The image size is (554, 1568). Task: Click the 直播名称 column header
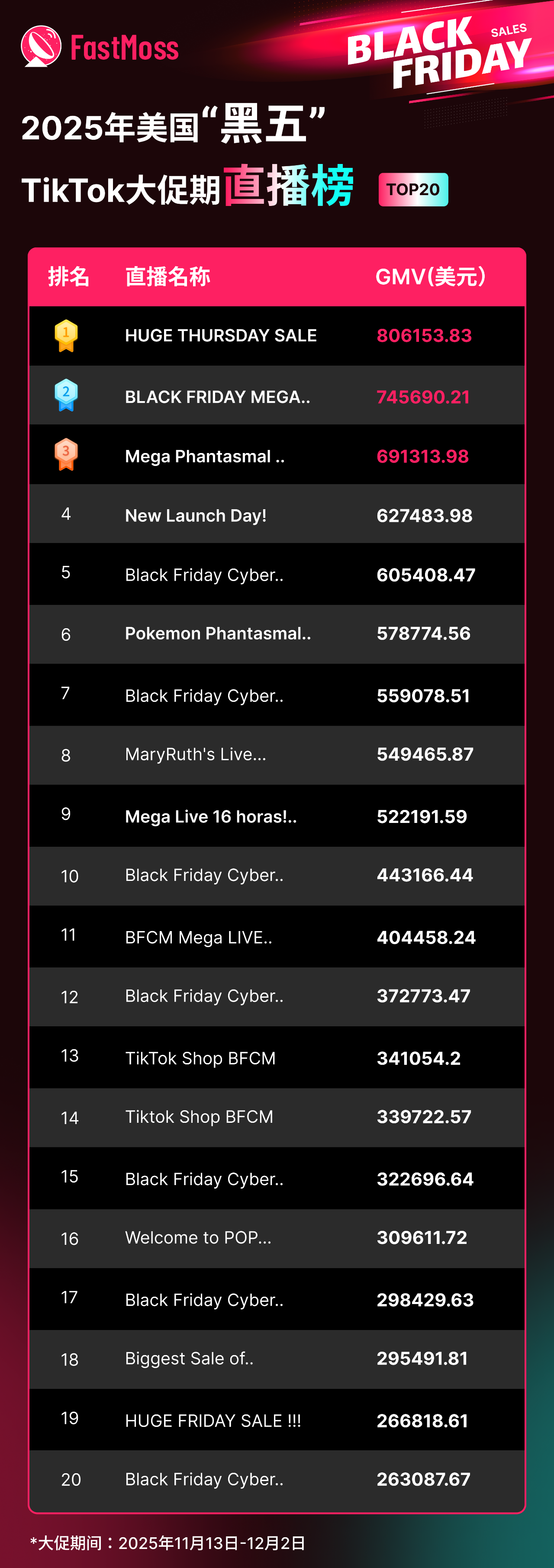tap(167, 277)
